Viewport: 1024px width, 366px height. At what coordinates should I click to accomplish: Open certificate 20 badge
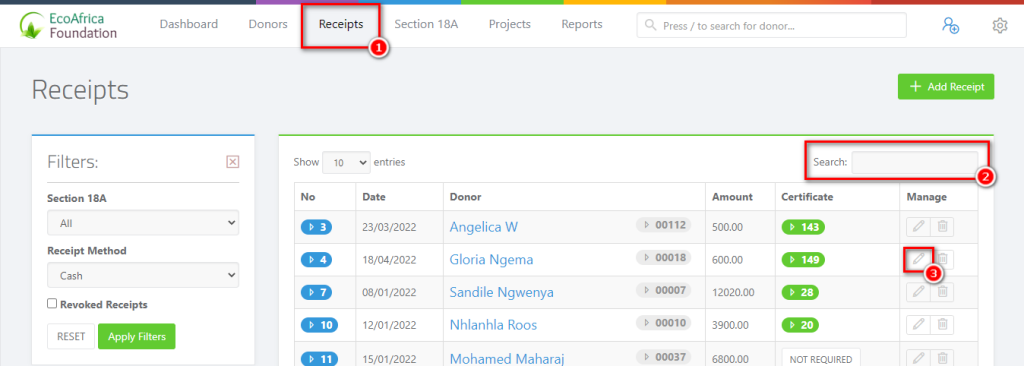(800, 325)
